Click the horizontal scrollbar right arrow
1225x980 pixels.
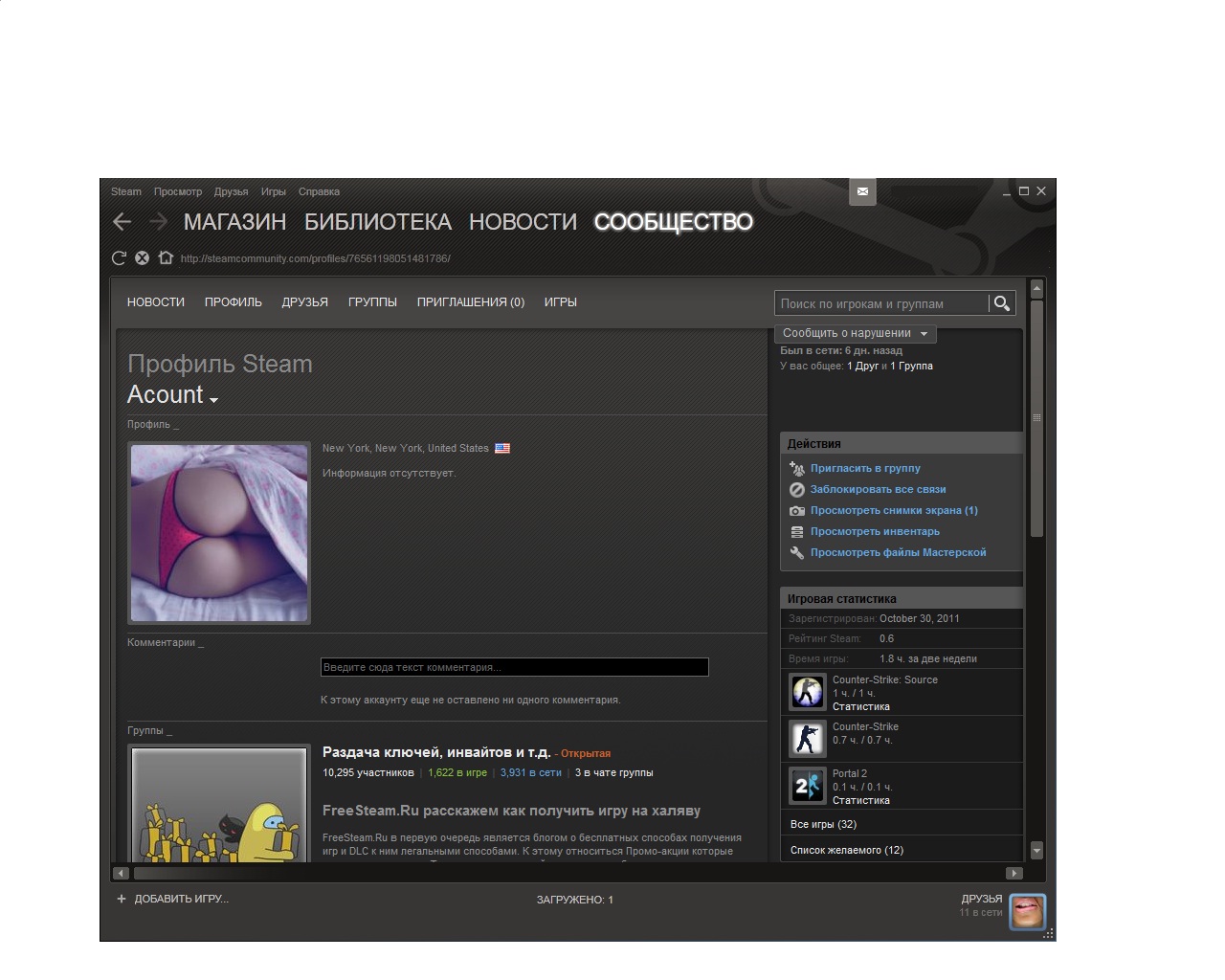1014,873
